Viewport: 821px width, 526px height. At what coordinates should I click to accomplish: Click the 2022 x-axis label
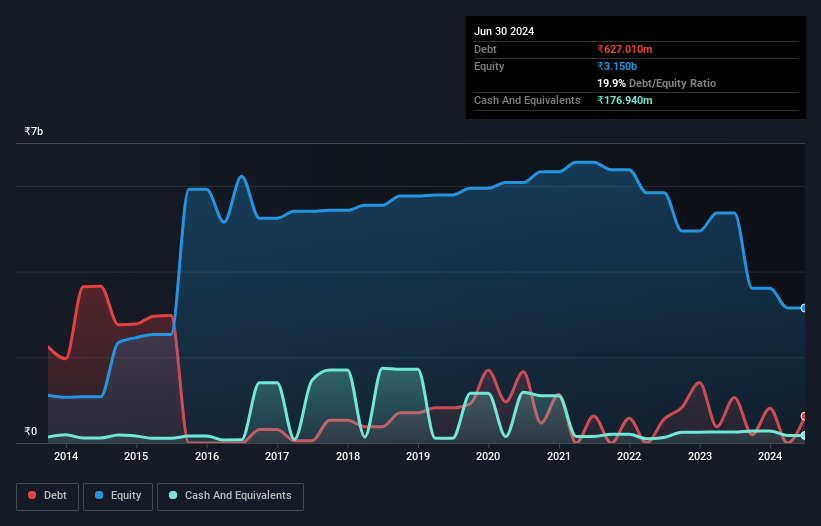tap(629, 456)
